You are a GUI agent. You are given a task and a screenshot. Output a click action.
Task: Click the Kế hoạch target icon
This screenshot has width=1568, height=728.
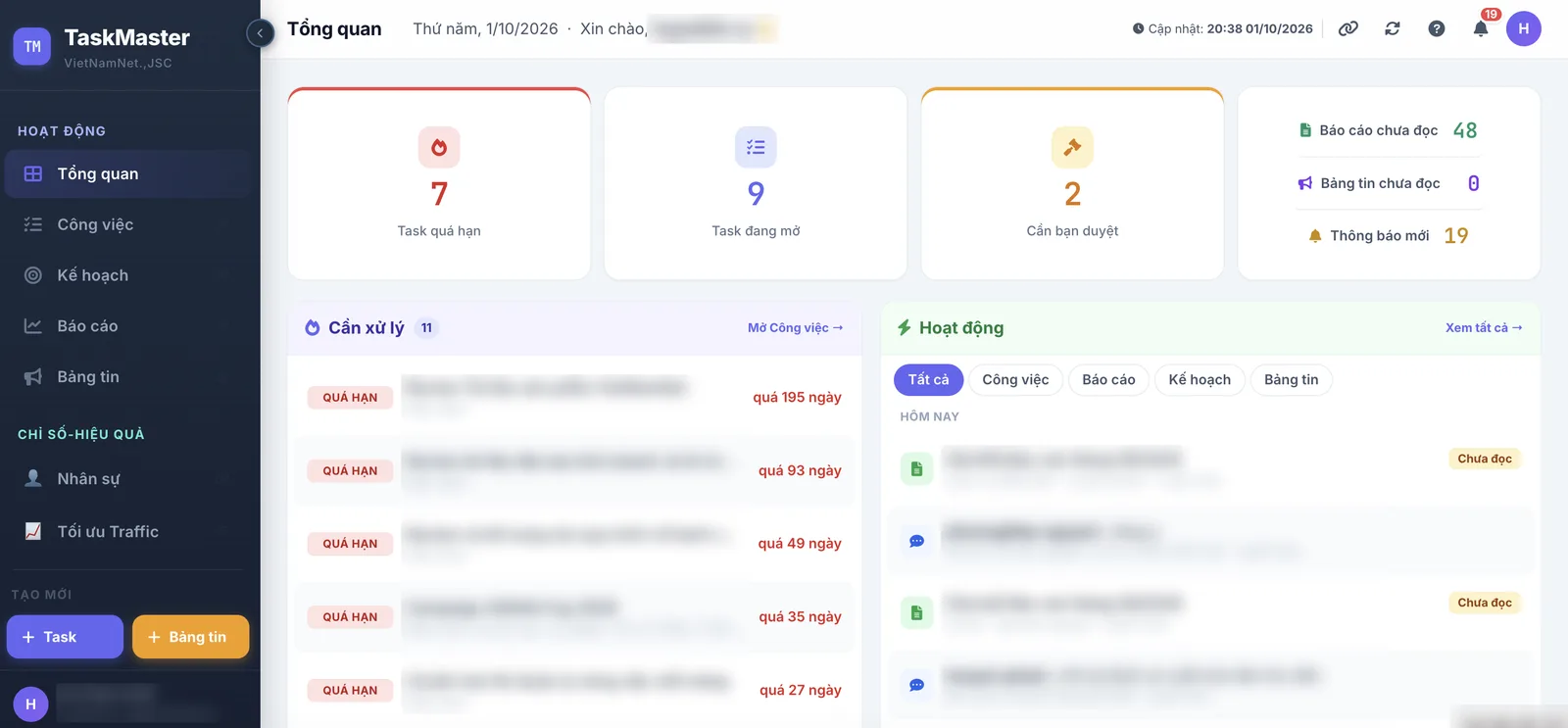[33, 275]
